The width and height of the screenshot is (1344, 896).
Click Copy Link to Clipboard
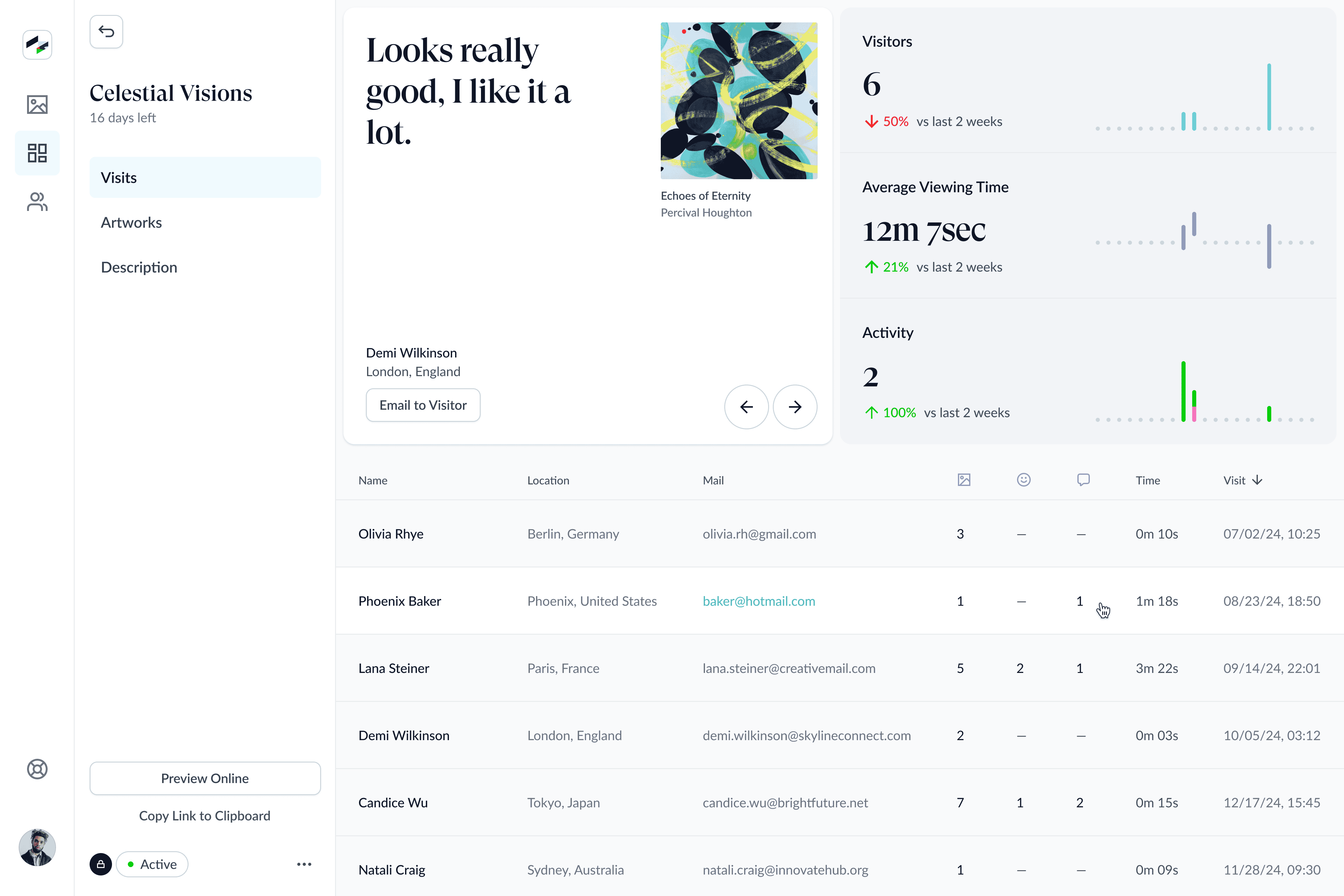coord(205,815)
